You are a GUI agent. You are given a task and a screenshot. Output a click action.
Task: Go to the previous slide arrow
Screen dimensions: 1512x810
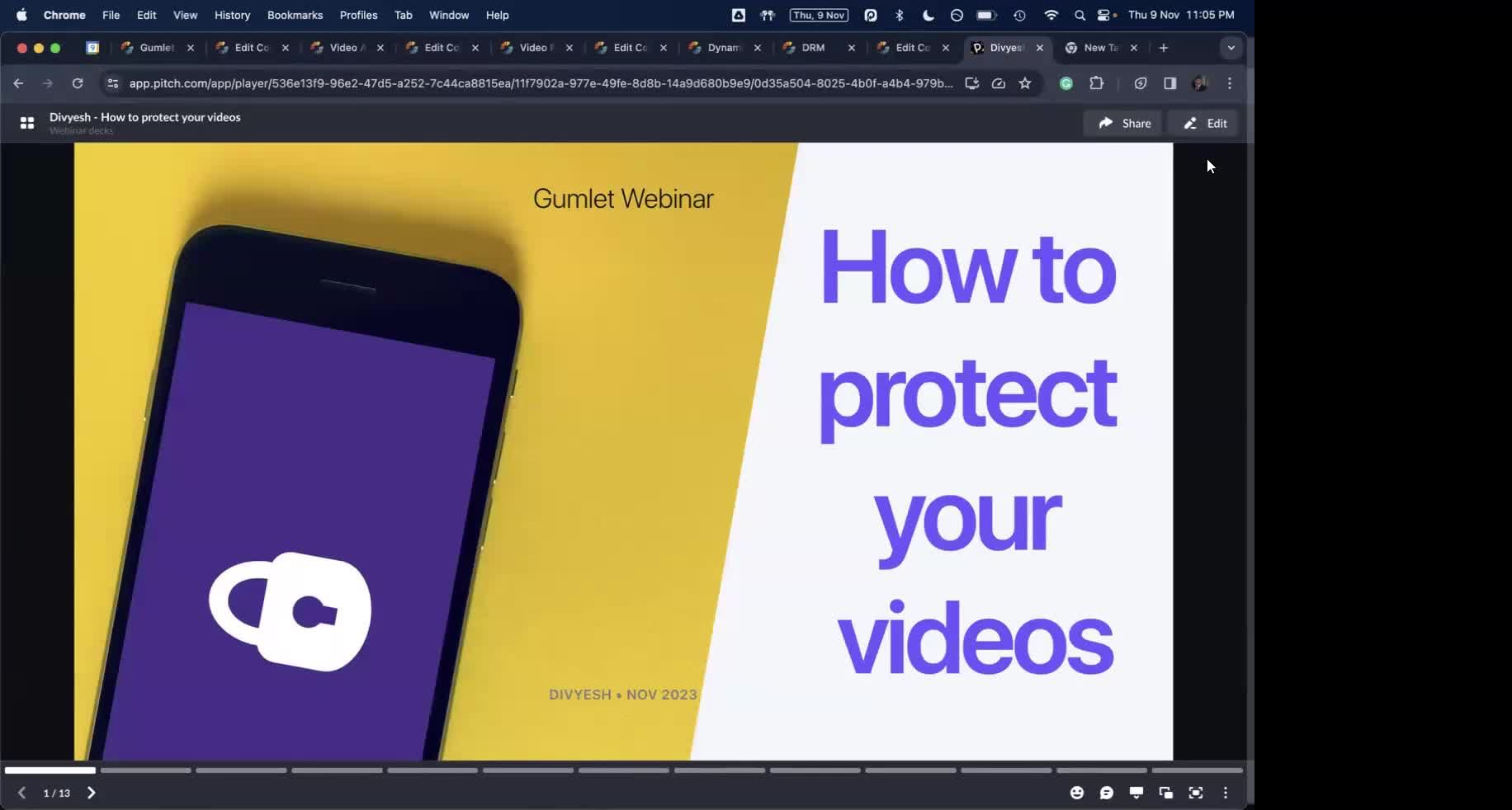[x=22, y=793]
